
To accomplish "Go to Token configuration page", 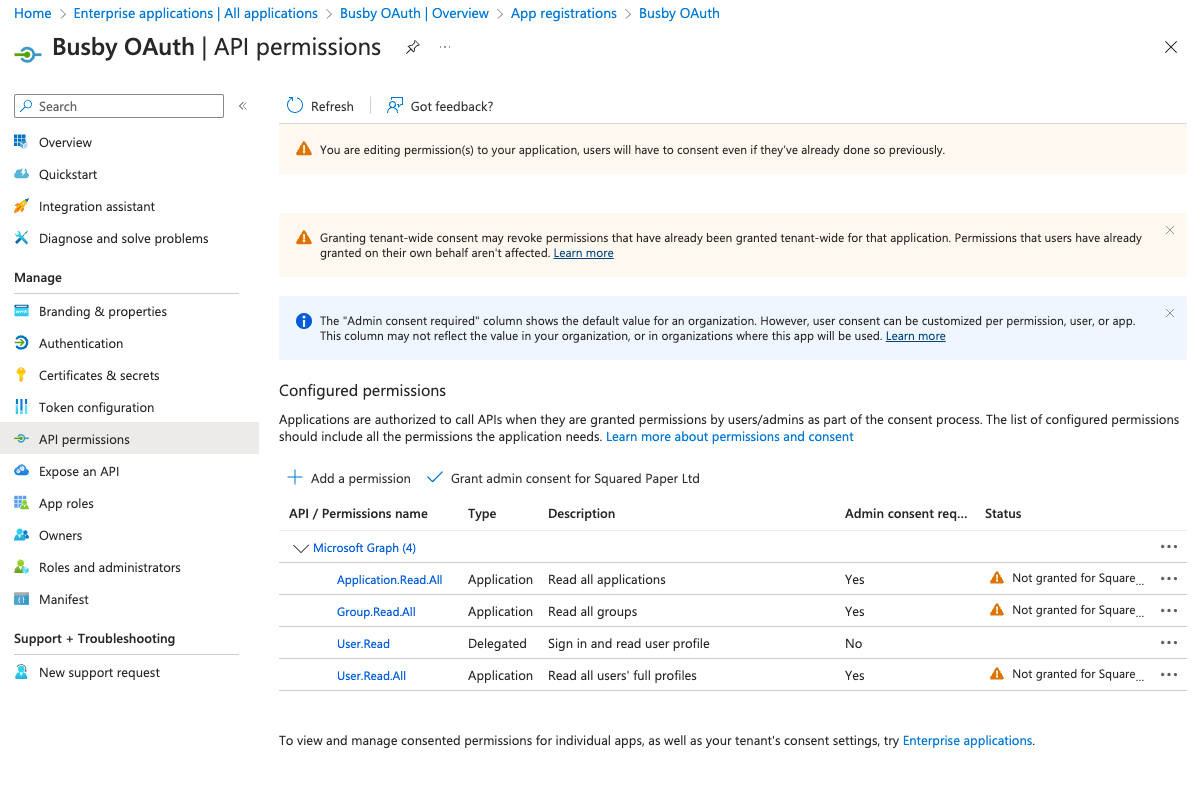I will (x=96, y=407).
